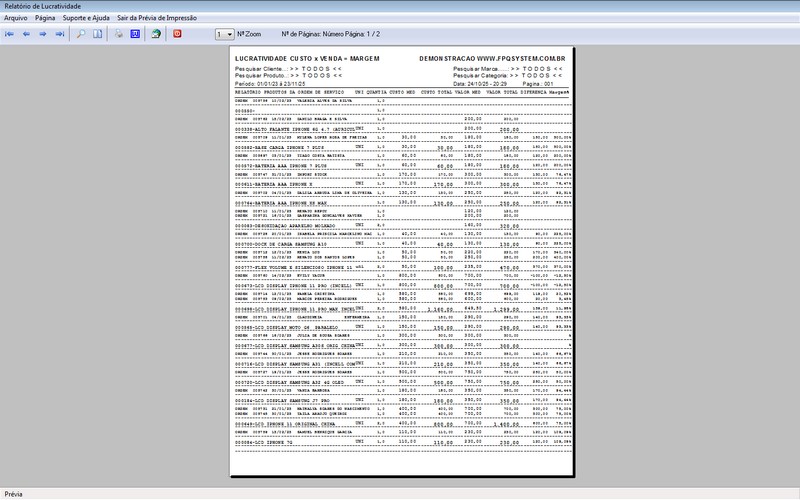The image size is (800, 500).
Task: Jump to the last page of the report
Action: [60, 34]
